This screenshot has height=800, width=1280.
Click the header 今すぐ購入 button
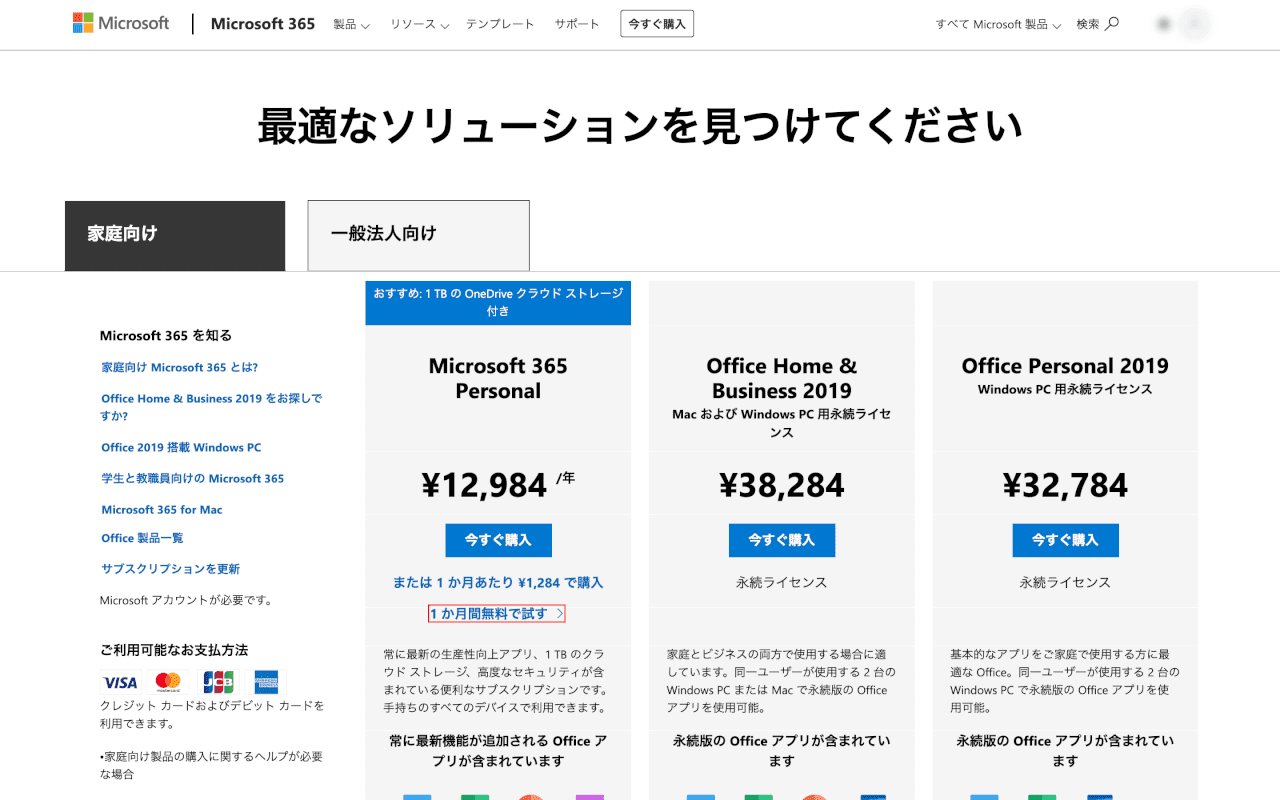(657, 24)
